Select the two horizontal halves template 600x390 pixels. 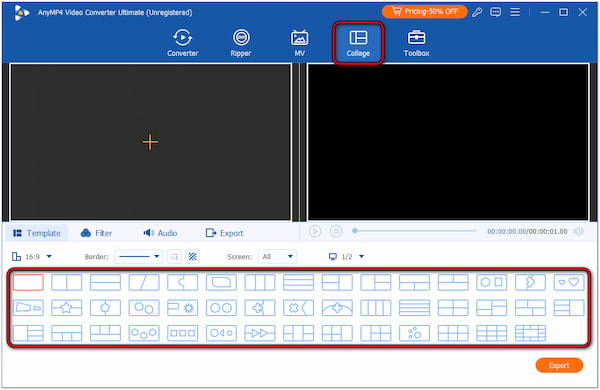pyautogui.click(x=105, y=282)
